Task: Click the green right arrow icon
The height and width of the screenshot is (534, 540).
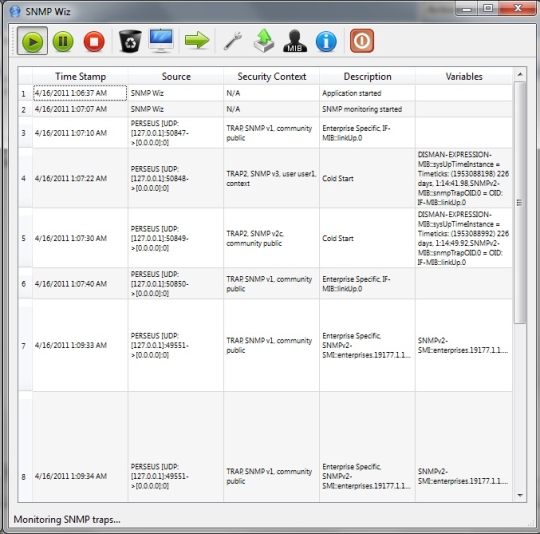Action: coord(197,41)
